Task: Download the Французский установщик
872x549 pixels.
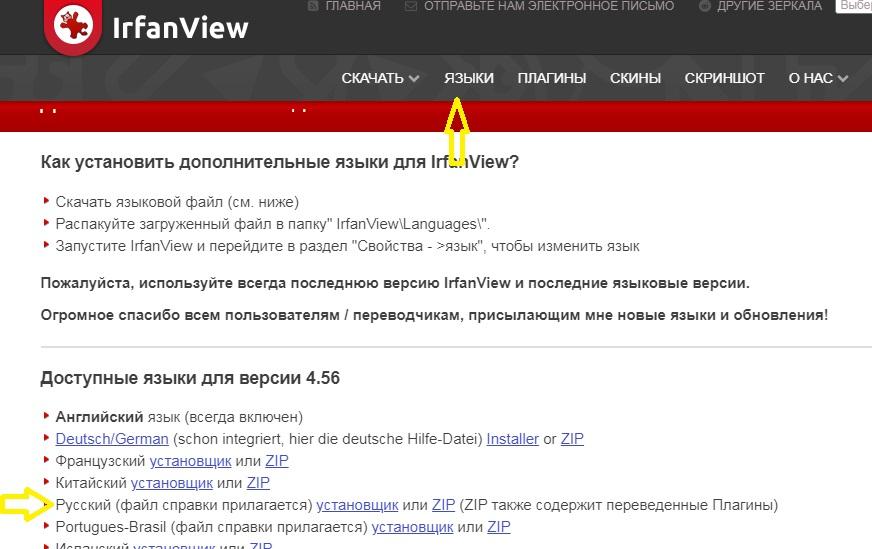Action: pyautogui.click(x=190, y=461)
